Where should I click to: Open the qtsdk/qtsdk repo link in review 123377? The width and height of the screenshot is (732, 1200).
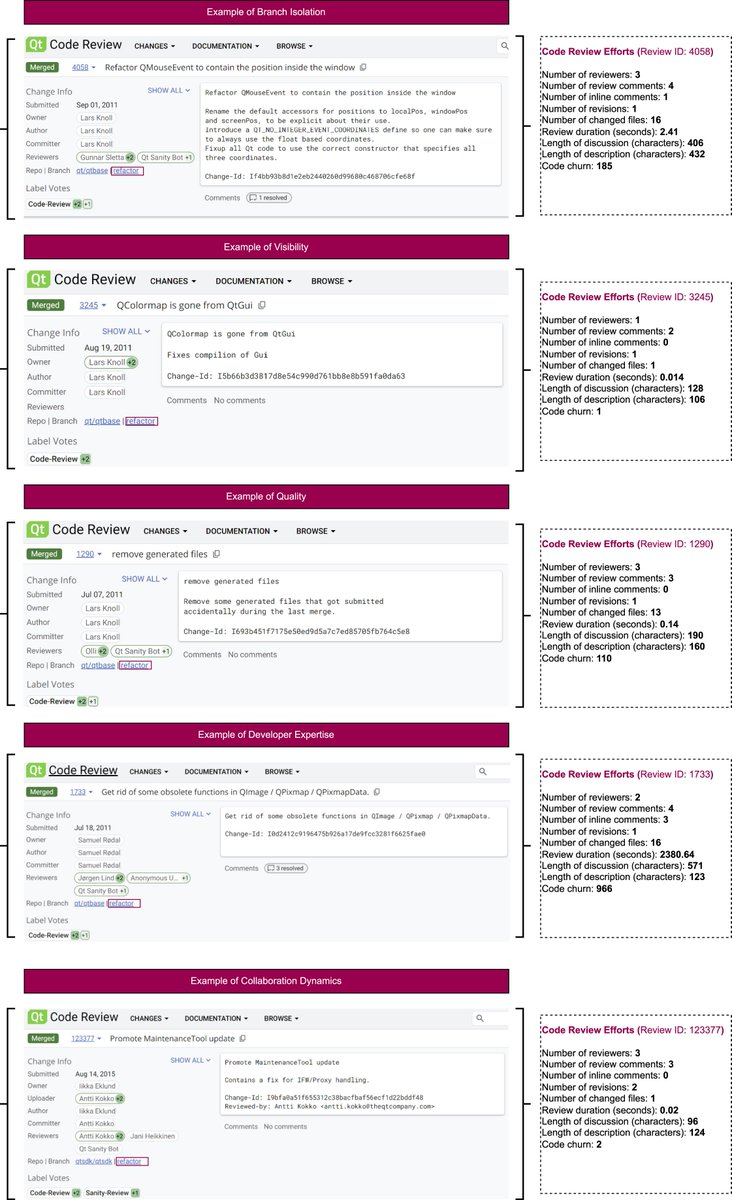(x=94, y=1162)
